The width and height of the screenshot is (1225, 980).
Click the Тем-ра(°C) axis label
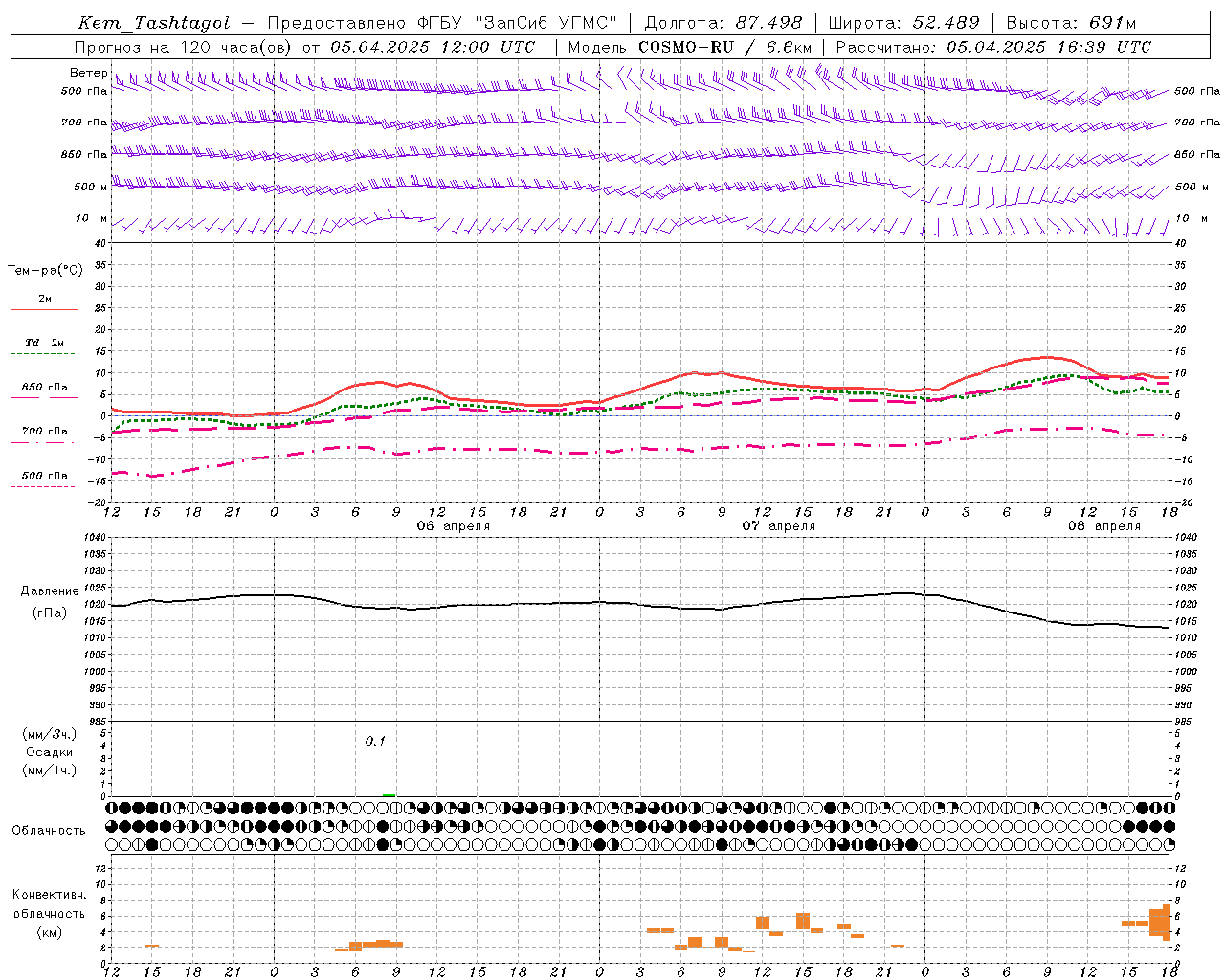click(x=45, y=270)
